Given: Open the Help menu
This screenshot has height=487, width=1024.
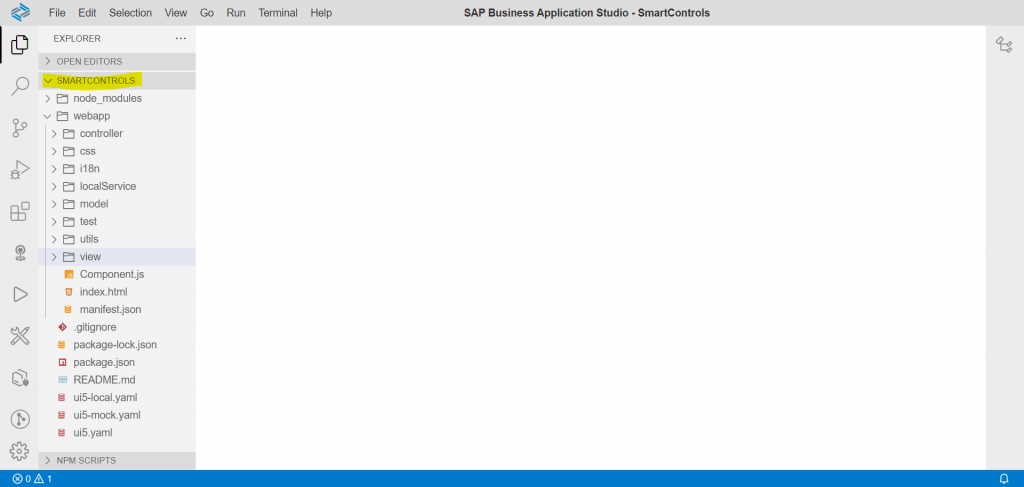Looking at the screenshot, I should [x=321, y=12].
